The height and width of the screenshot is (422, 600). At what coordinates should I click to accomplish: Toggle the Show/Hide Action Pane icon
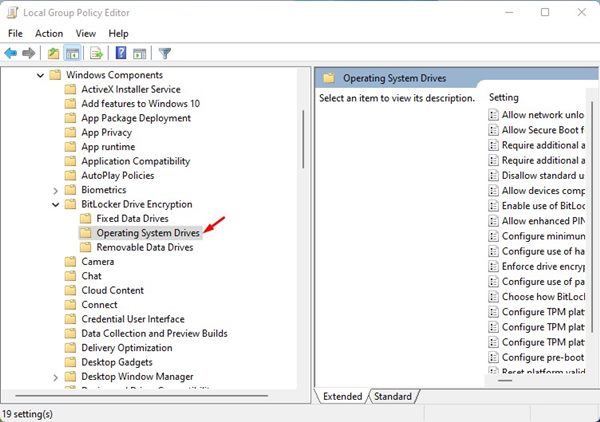(139, 53)
